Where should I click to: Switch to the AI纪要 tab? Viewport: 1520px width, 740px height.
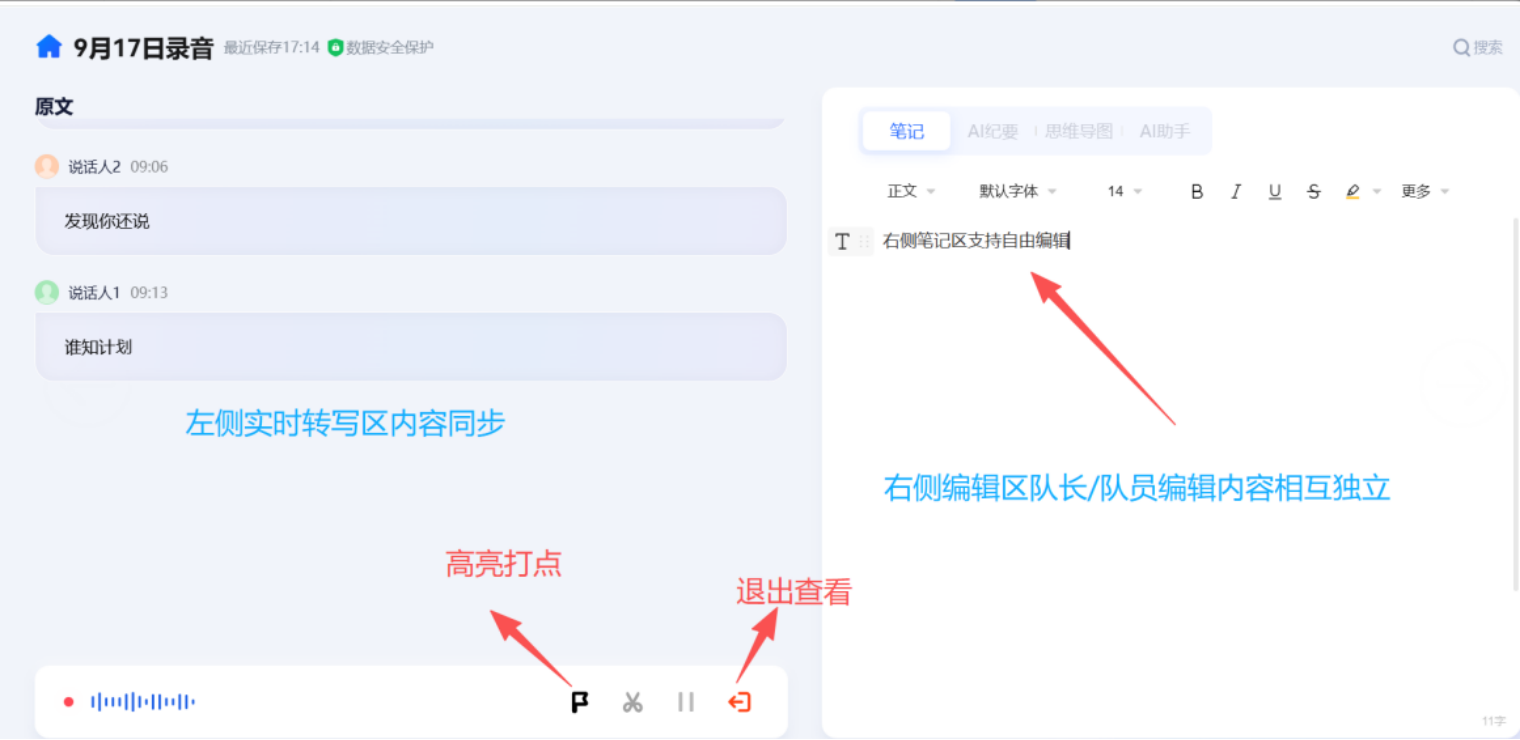(992, 131)
